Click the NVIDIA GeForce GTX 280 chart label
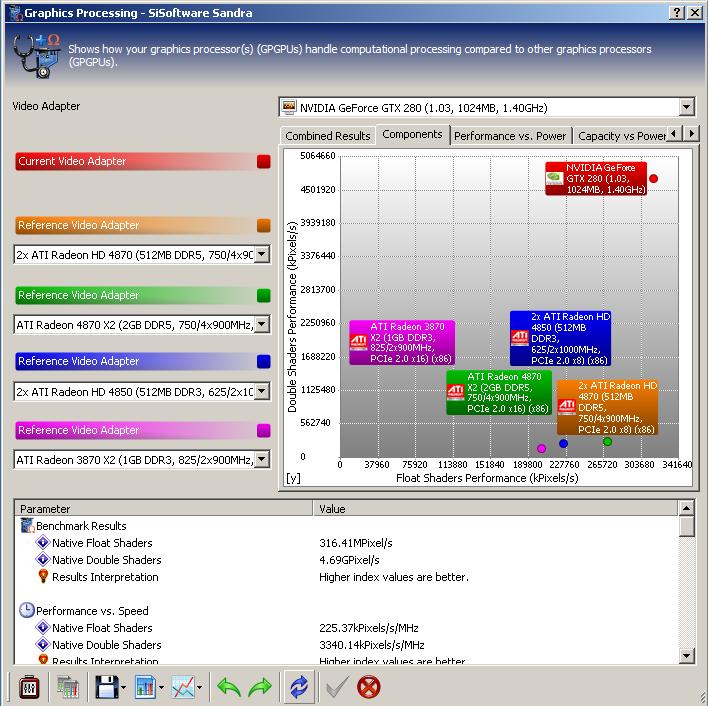The height and width of the screenshot is (706, 708). pos(596,178)
